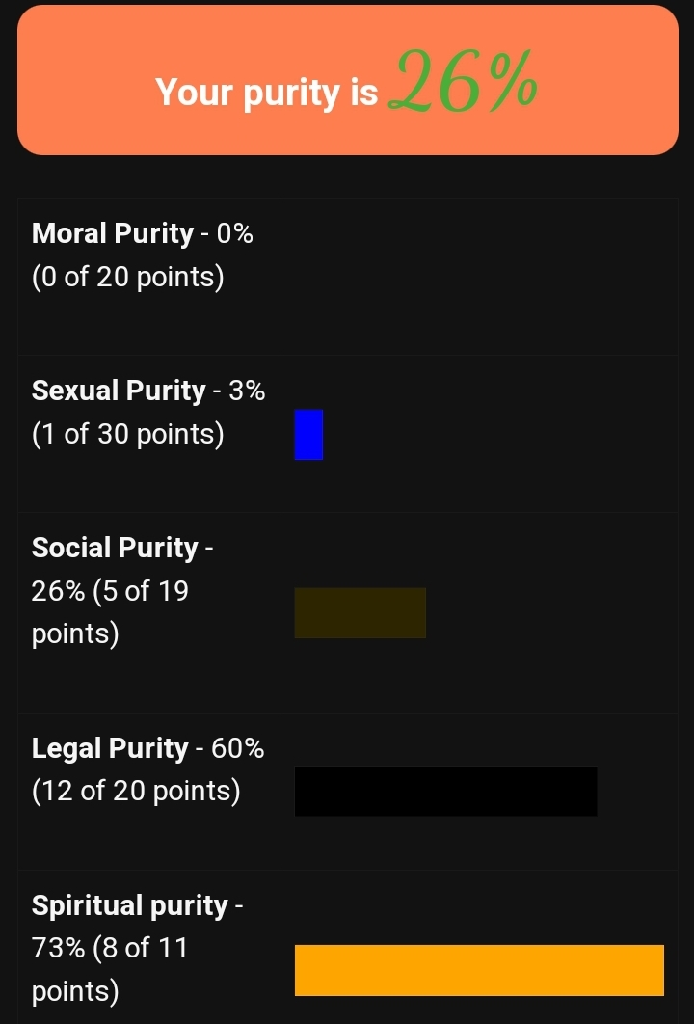This screenshot has width=694, height=1024.
Task: Click the black Legal Purity bar
Action: (446, 792)
